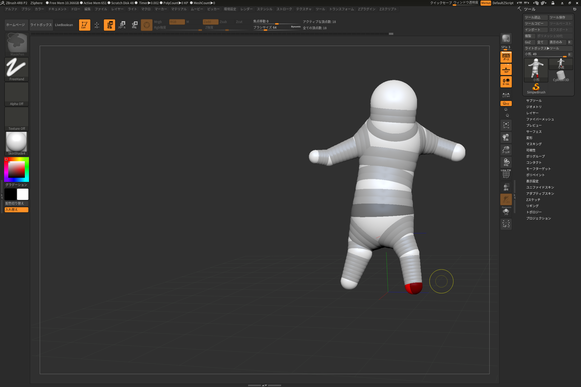581x387 pixels.
Task: Click the ブラシサイズ slider
Action: [277, 28]
